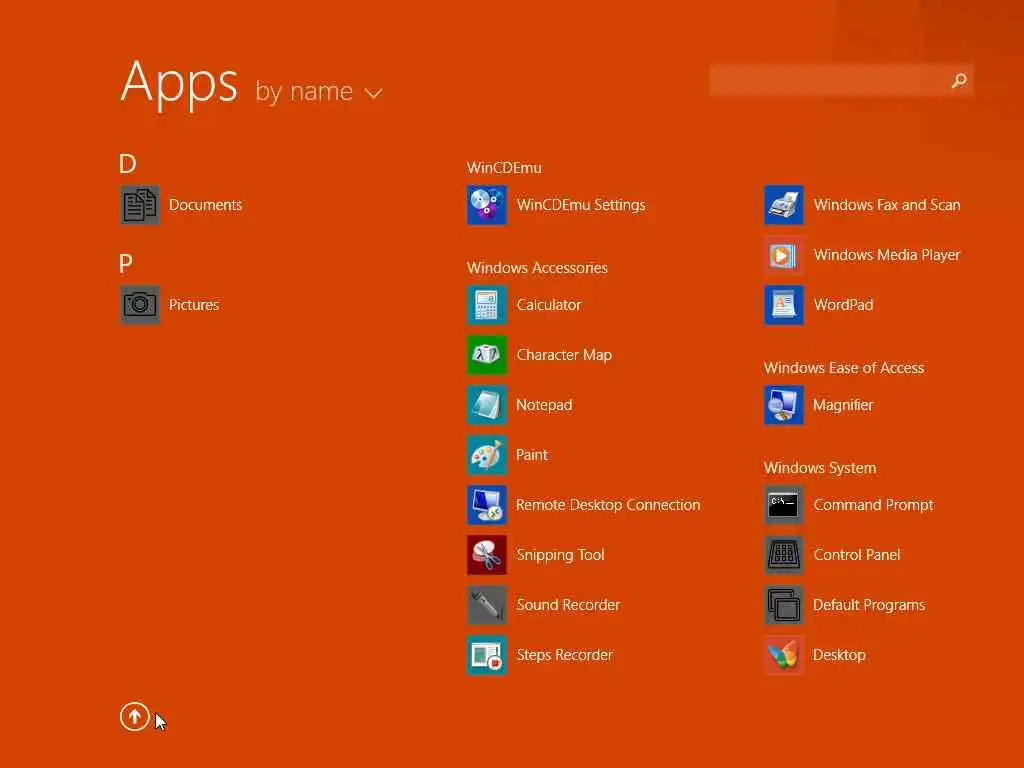Click the 'Character Map' label
The width and height of the screenshot is (1024, 768).
pyautogui.click(x=564, y=355)
